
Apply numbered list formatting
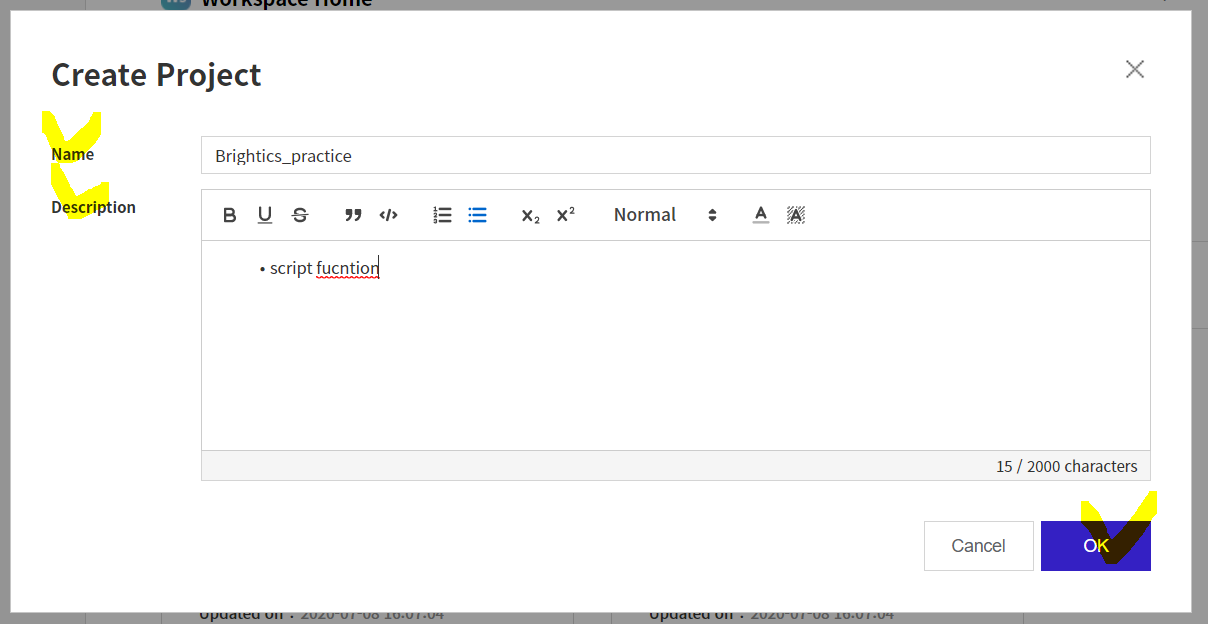(442, 215)
